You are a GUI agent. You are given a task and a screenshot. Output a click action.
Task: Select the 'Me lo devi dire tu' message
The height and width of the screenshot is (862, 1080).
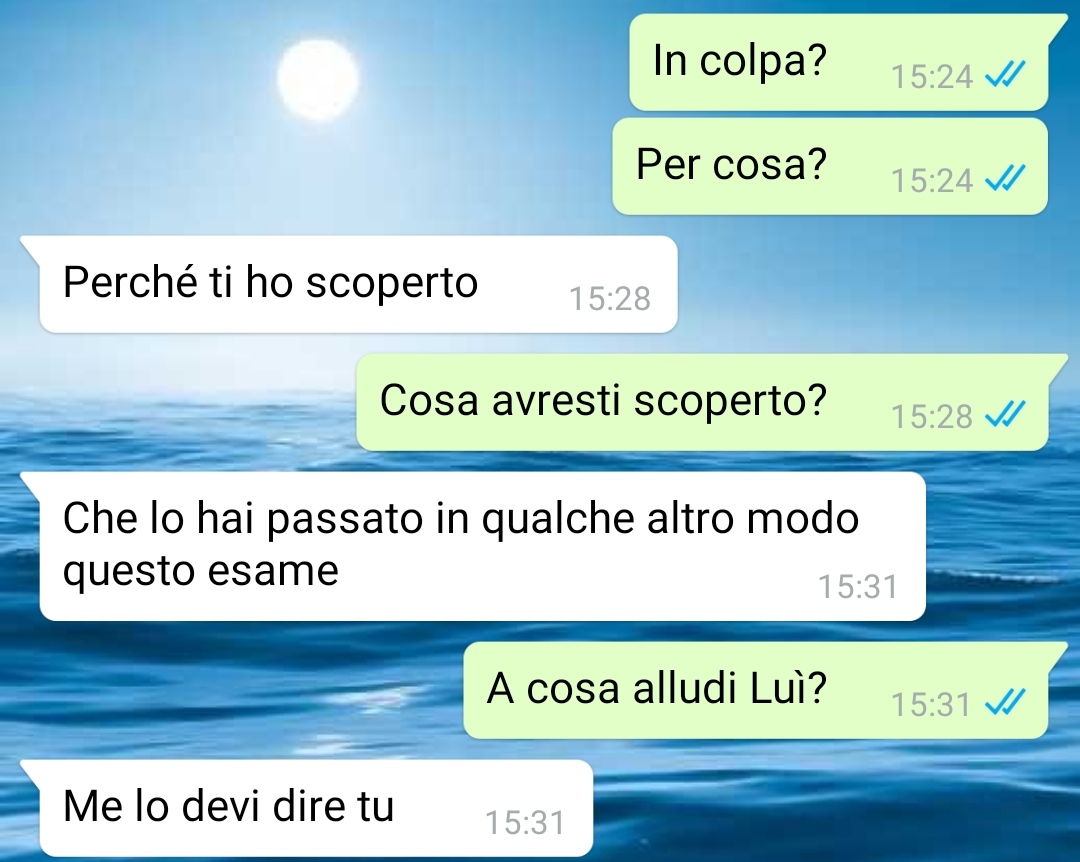[x=315, y=808]
